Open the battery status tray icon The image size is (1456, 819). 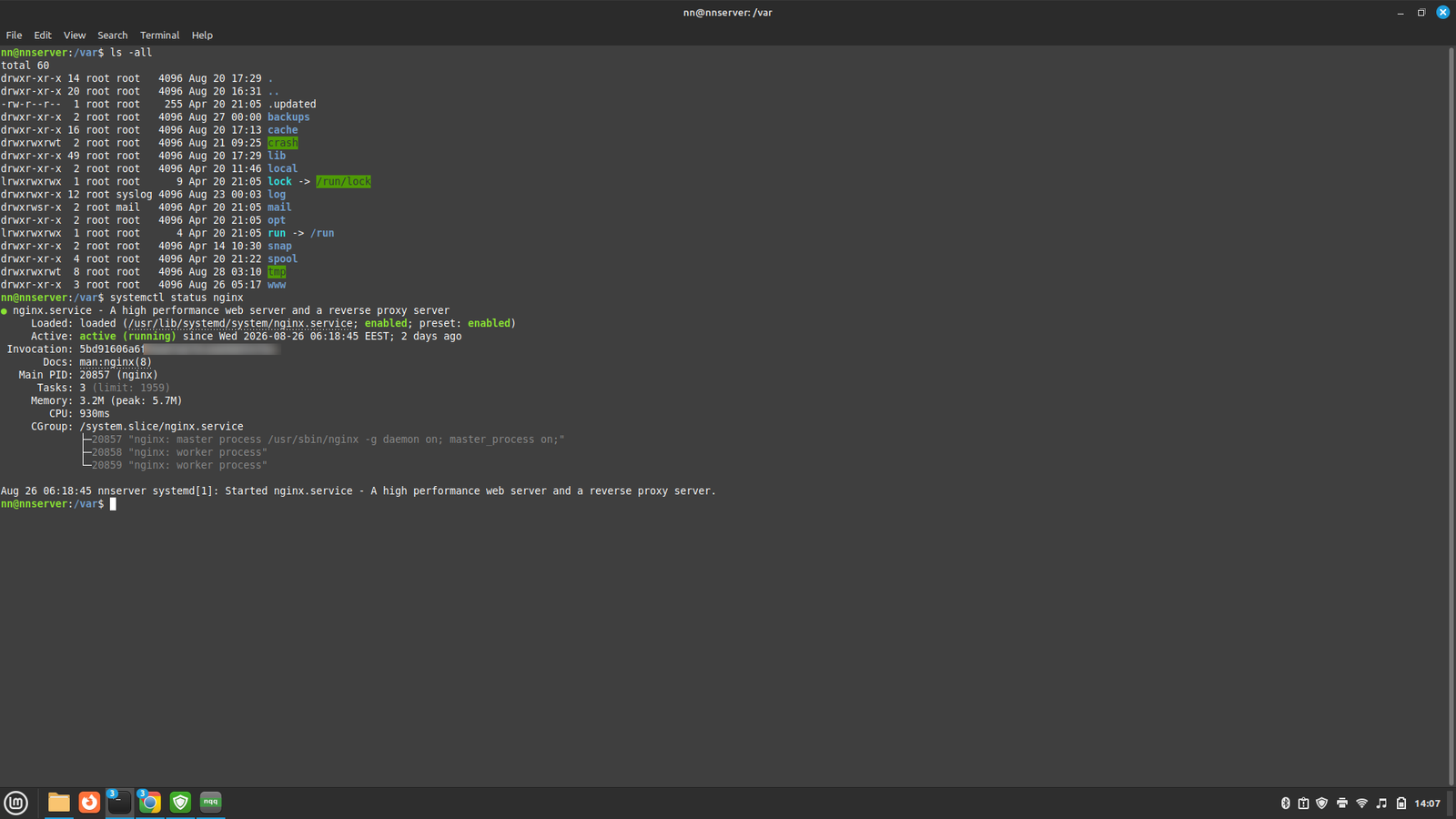[1401, 803]
